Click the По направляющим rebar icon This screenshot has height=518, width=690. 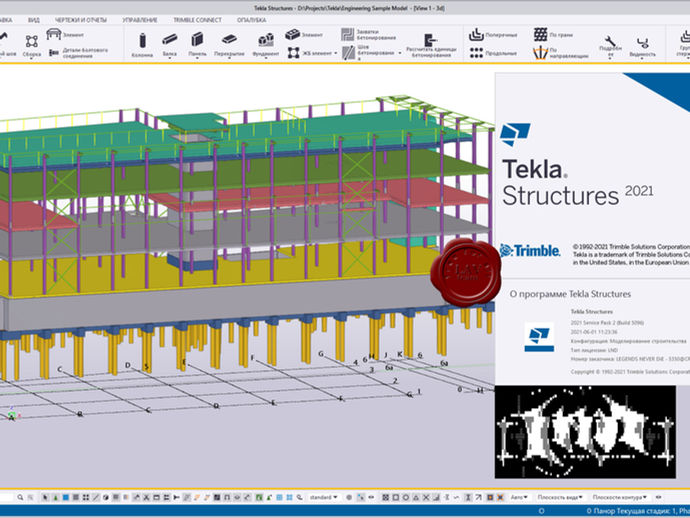pos(540,53)
